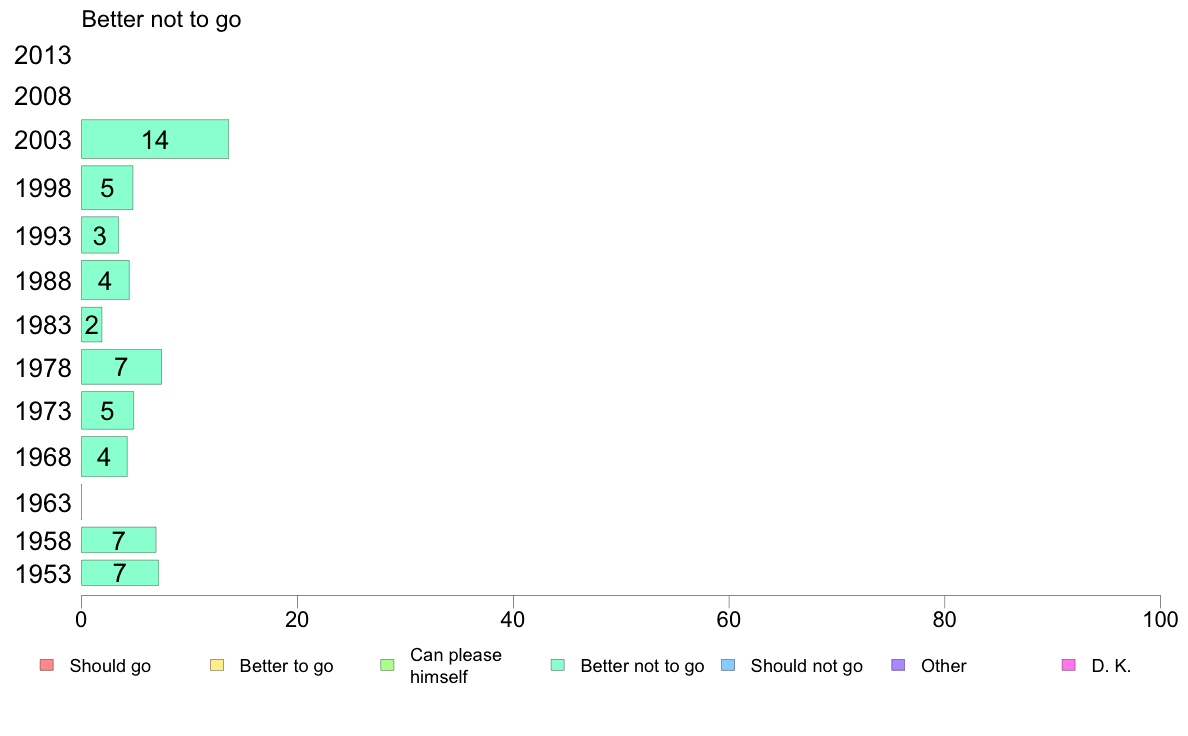Click the purple Other legend swatch
Screen dimensions: 1188x736
click(x=898, y=666)
